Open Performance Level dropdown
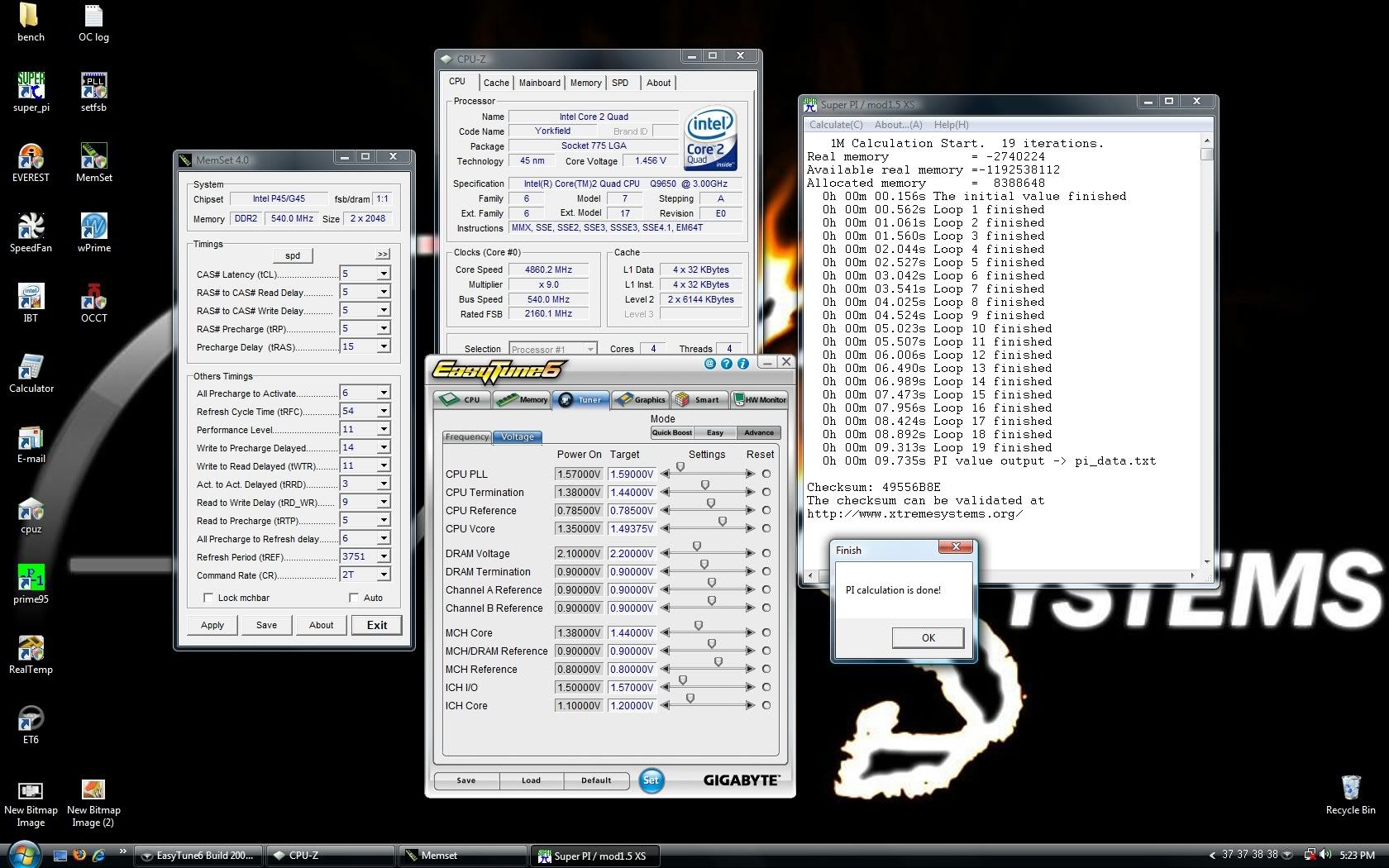1389x868 pixels. click(x=384, y=429)
